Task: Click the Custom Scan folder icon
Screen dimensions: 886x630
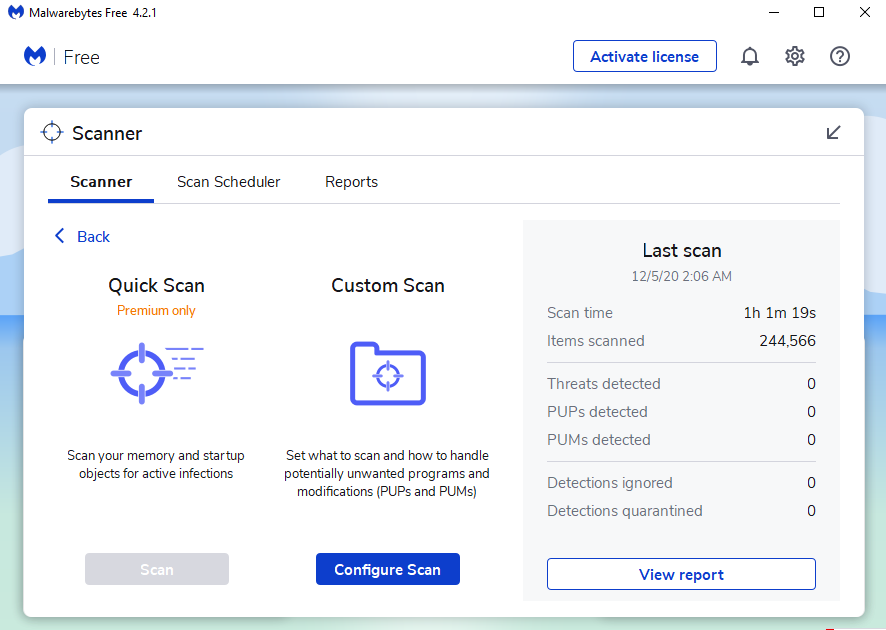Action: tap(388, 373)
